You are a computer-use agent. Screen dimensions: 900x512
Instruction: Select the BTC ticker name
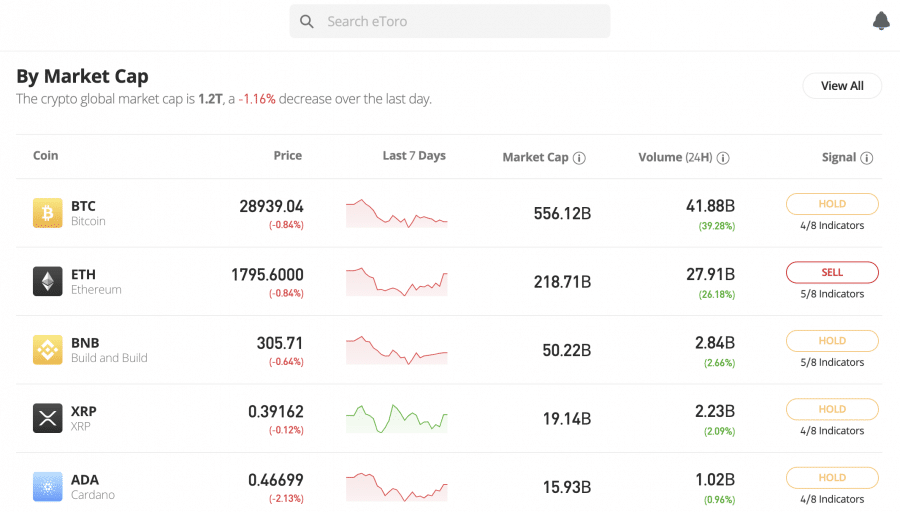(83, 206)
